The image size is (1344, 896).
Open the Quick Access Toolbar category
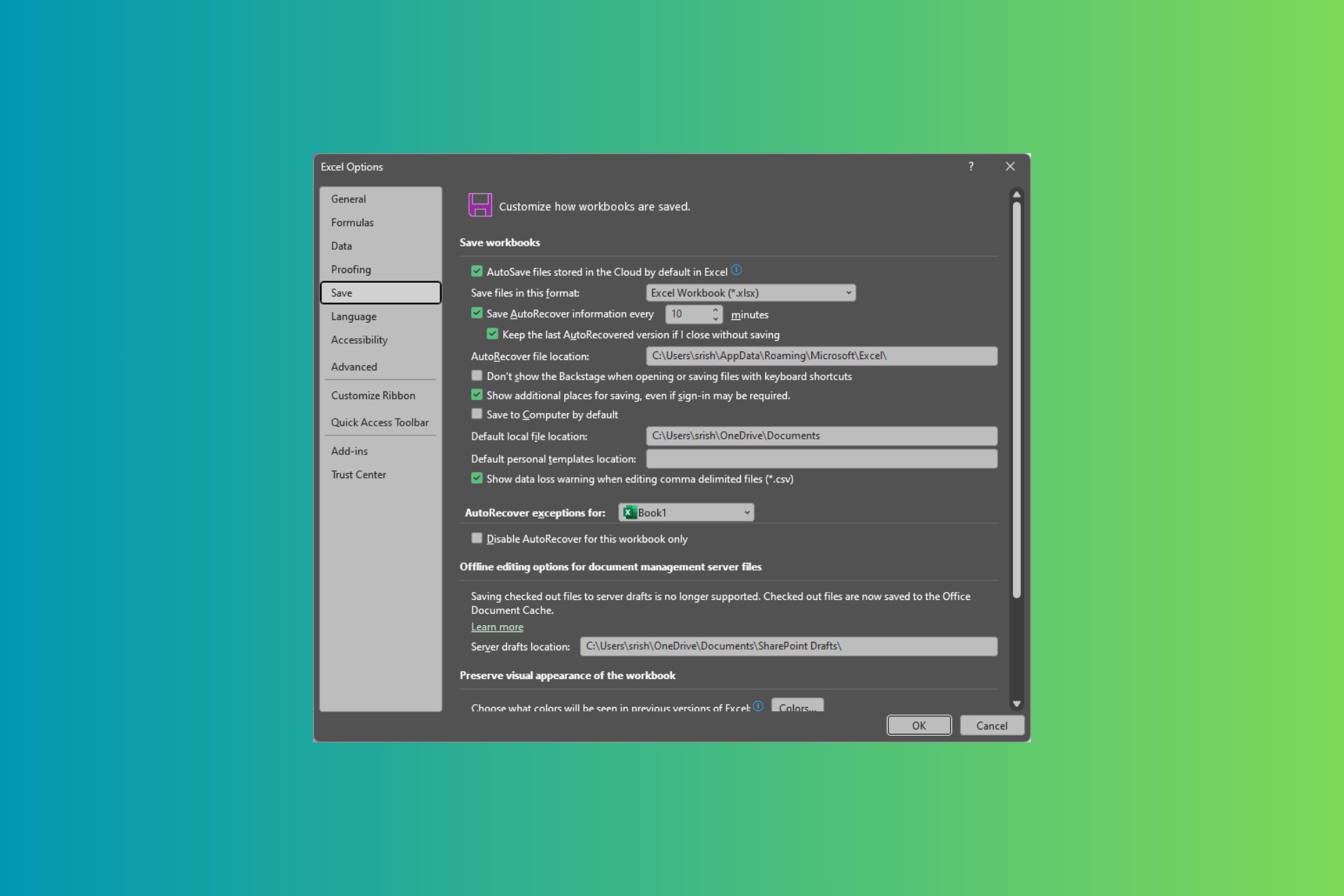(381, 422)
